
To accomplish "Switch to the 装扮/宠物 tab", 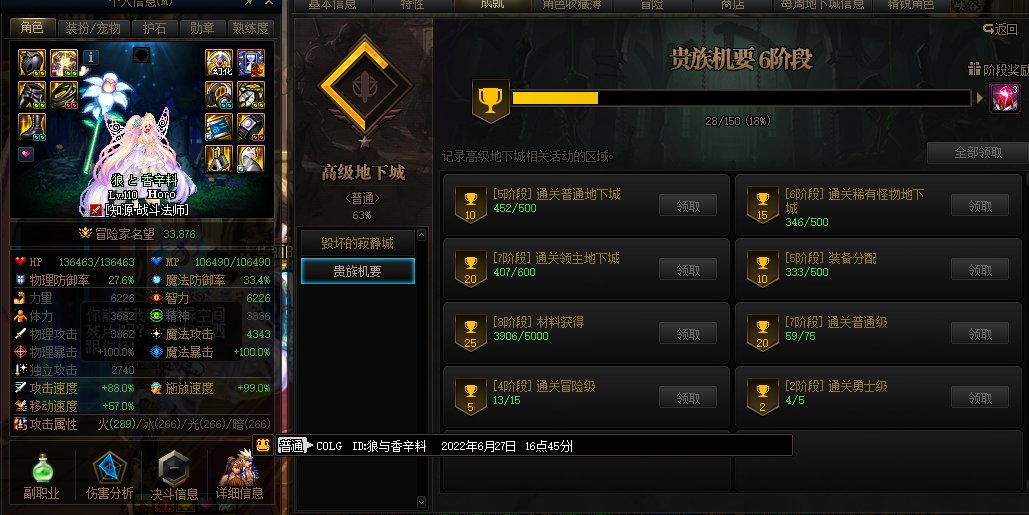I will (93, 28).
